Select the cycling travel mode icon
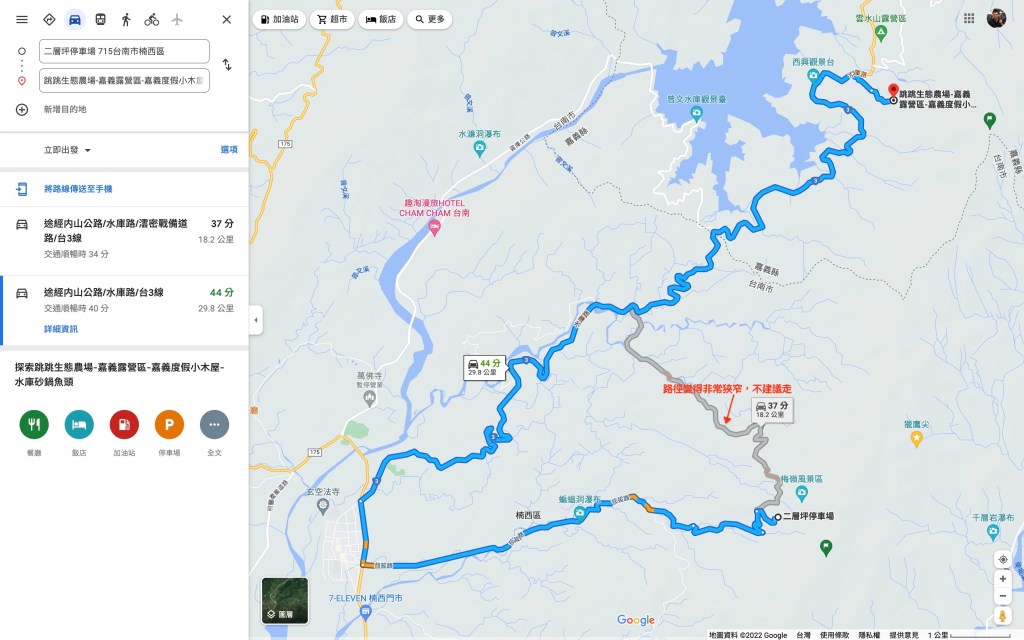The width and height of the screenshot is (1024, 640). 152,20
